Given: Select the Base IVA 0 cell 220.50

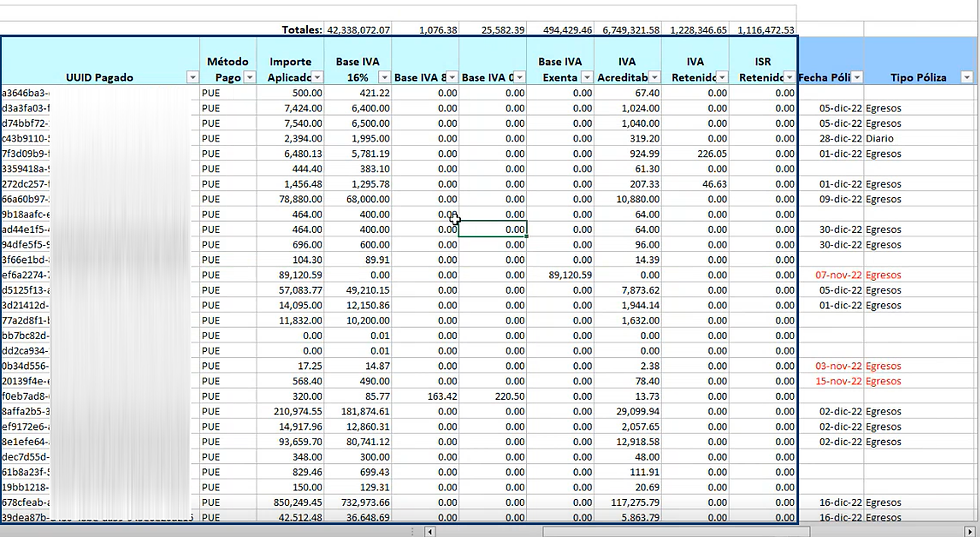Looking at the screenshot, I should tap(493, 396).
